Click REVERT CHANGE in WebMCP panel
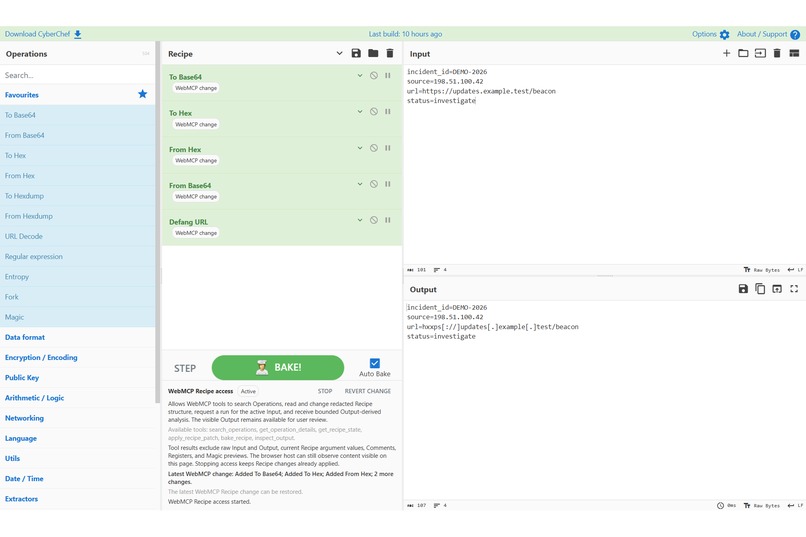Screen dimensions: 806x537 click(x=368, y=391)
